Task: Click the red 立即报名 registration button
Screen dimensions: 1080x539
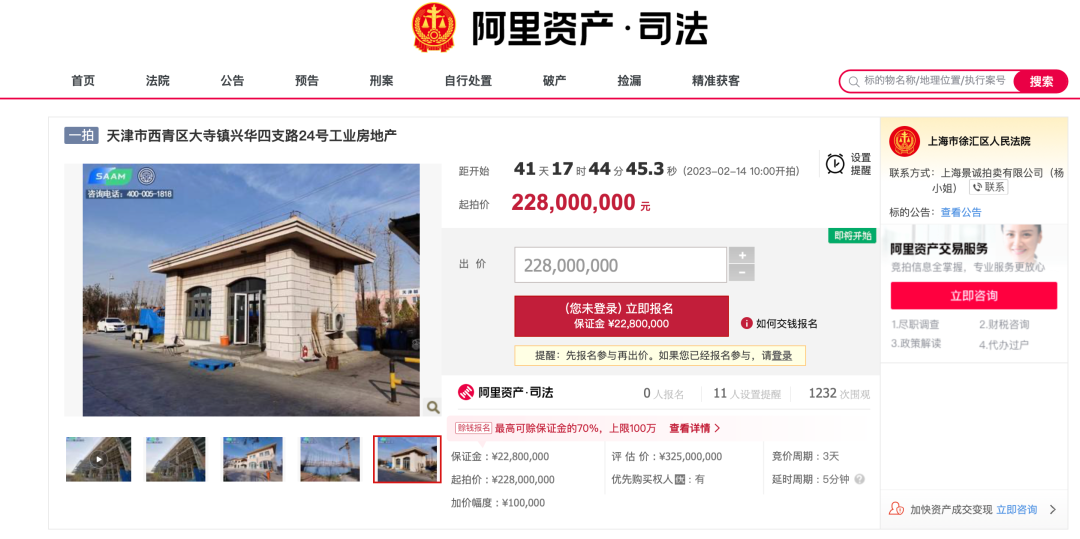Action: coord(621,316)
